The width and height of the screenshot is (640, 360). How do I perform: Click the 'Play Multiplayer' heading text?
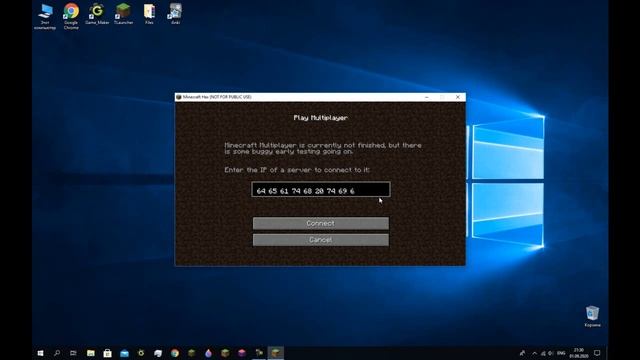pyautogui.click(x=320, y=118)
